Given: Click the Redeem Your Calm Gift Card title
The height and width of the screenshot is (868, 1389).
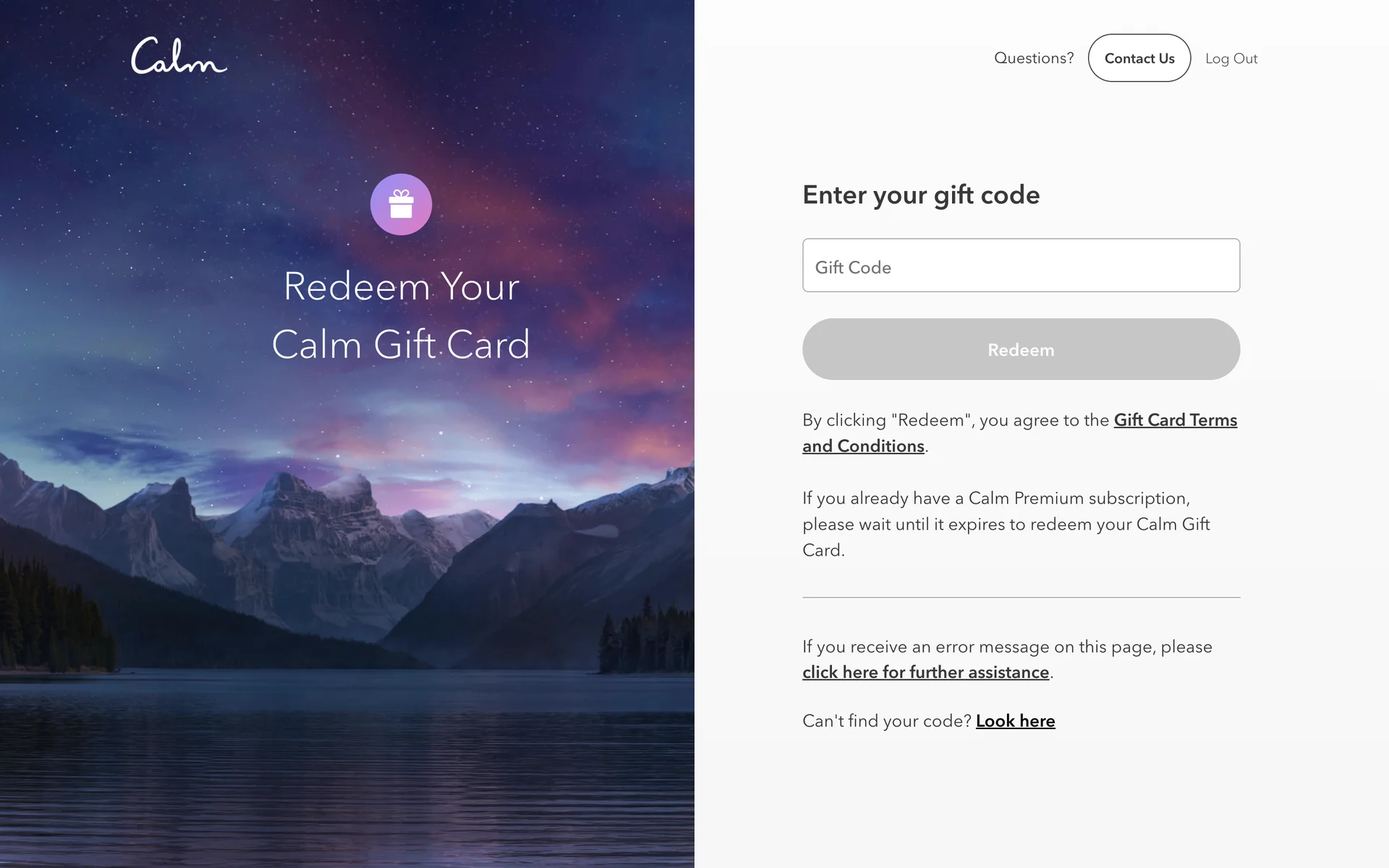Looking at the screenshot, I should coord(402,315).
